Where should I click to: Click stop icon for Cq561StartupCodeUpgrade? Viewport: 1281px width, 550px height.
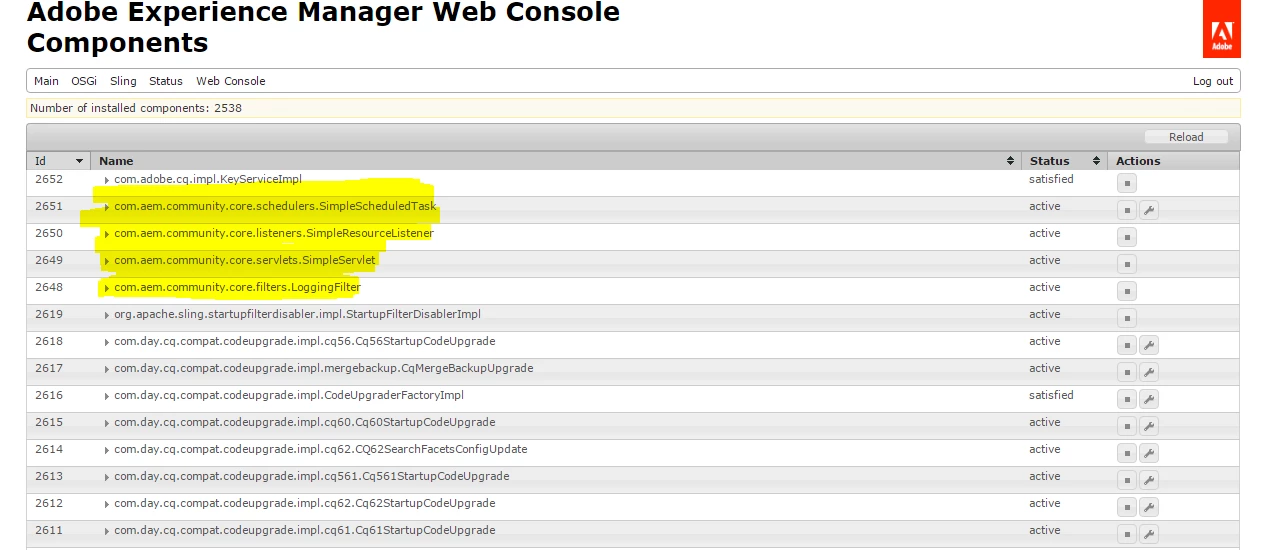point(1127,480)
